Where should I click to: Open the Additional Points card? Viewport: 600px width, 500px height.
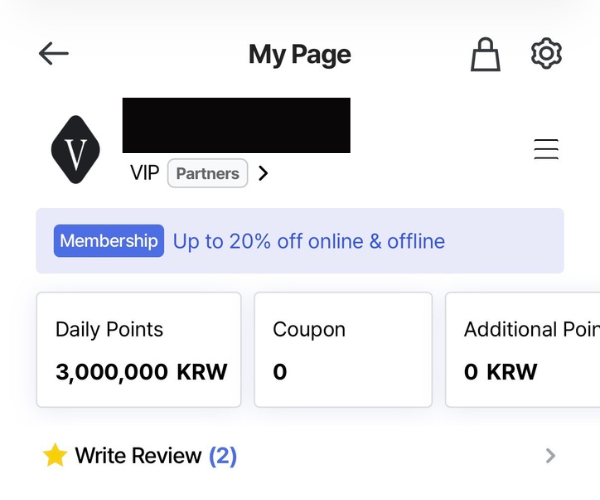point(523,350)
